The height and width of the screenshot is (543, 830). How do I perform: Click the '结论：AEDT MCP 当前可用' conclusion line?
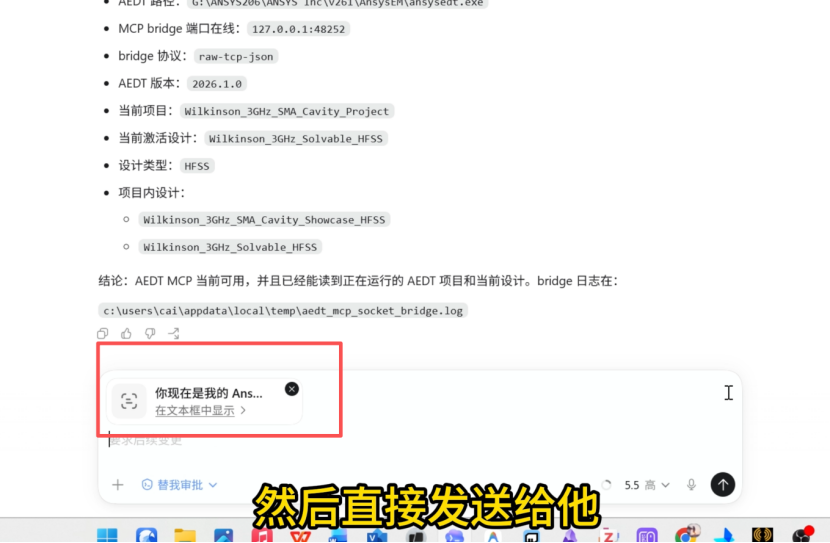click(x=358, y=281)
